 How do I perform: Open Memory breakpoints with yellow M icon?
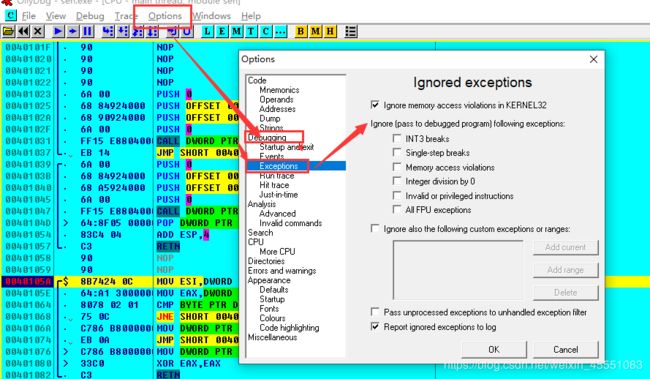315,32
